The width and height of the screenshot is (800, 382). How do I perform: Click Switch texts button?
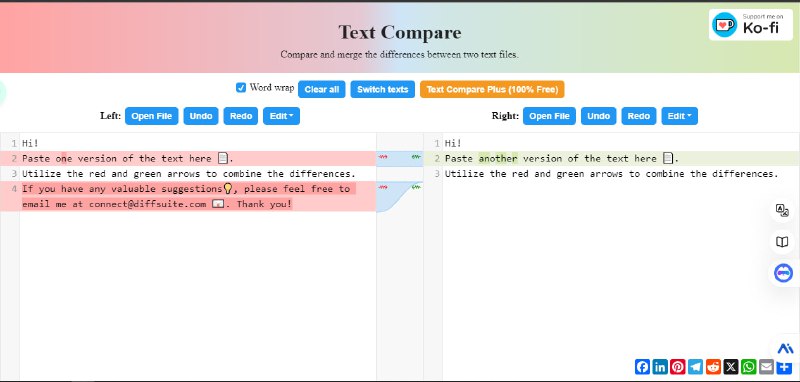tap(383, 89)
